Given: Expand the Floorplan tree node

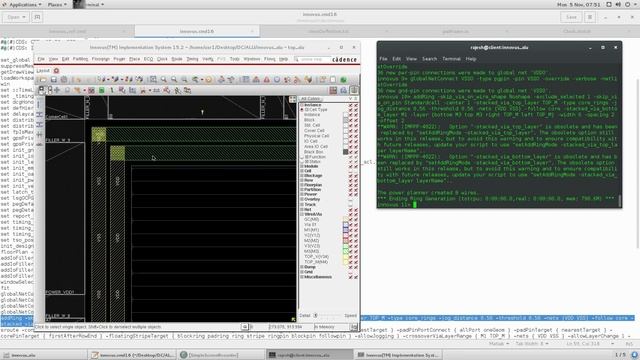Looking at the screenshot, I should coord(302,185).
